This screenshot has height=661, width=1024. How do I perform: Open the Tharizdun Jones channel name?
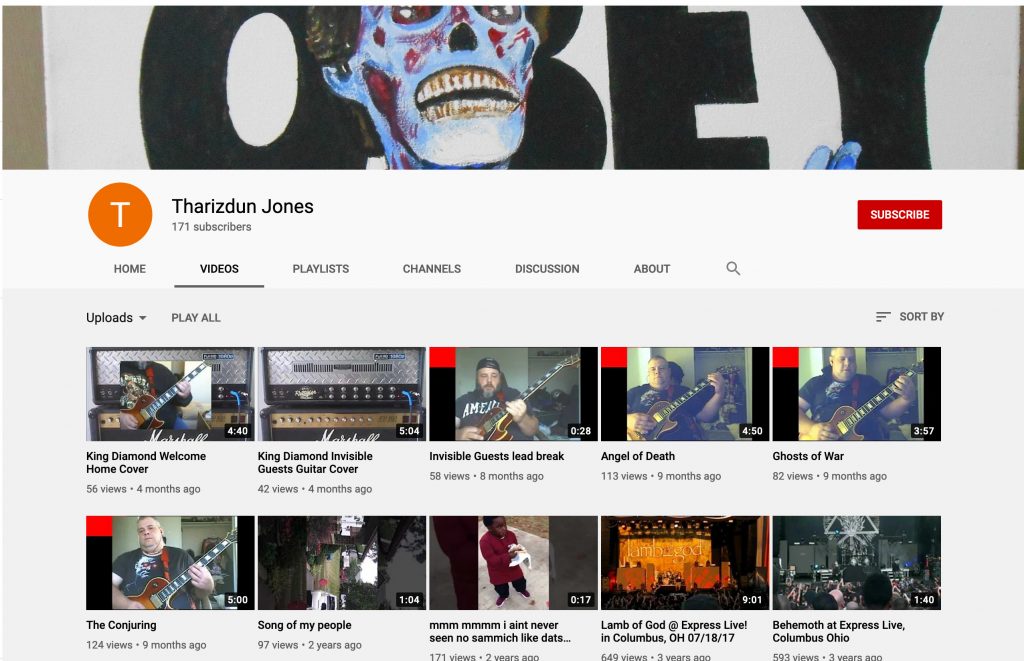[242, 206]
